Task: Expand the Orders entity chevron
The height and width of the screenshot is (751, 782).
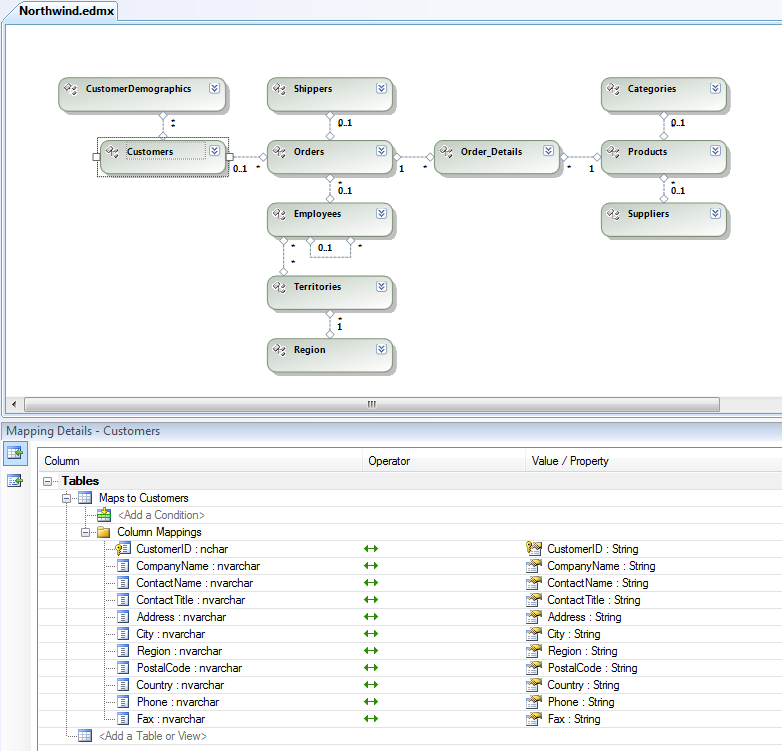Action: pyautogui.click(x=382, y=151)
